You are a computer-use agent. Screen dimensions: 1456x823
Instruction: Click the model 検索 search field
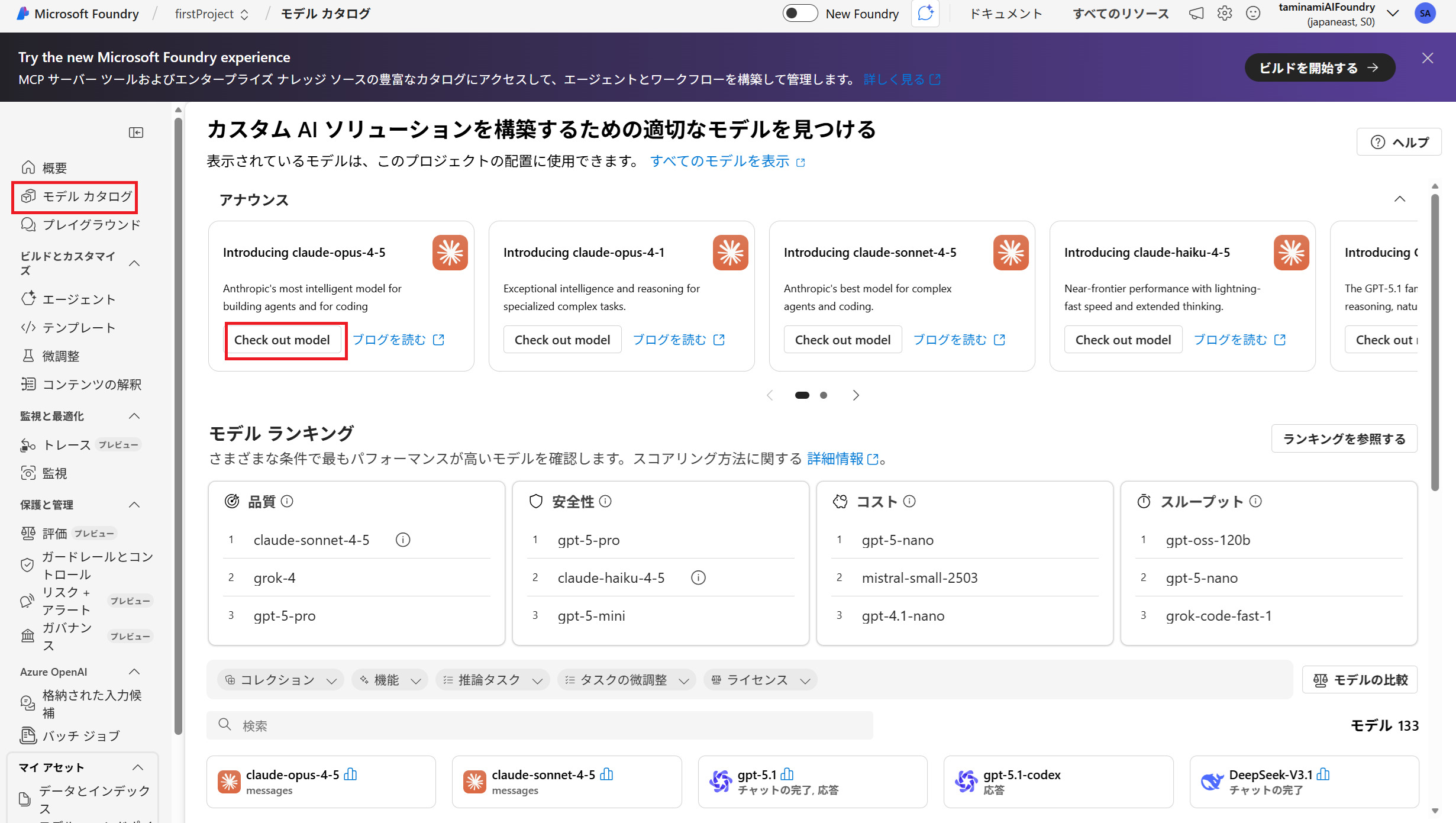[540, 725]
